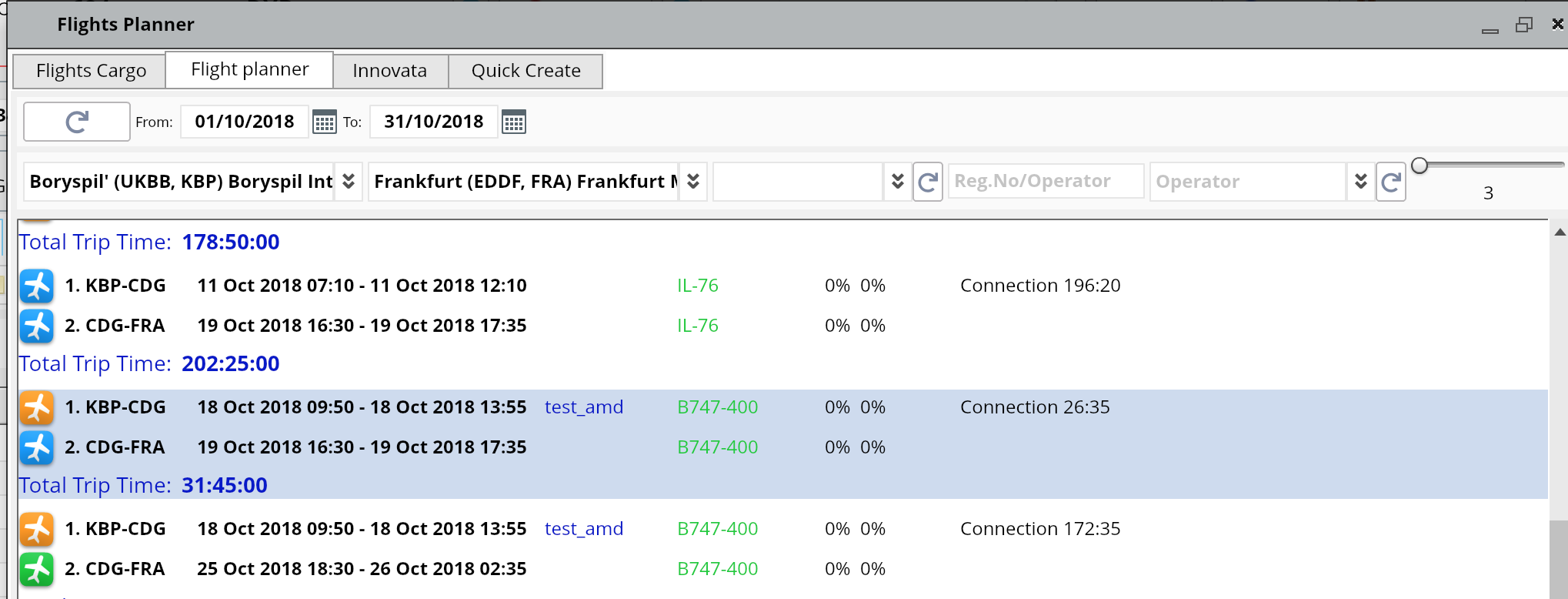Open the Innovata tab
Screen dimensions: 1568x599
(x=389, y=71)
